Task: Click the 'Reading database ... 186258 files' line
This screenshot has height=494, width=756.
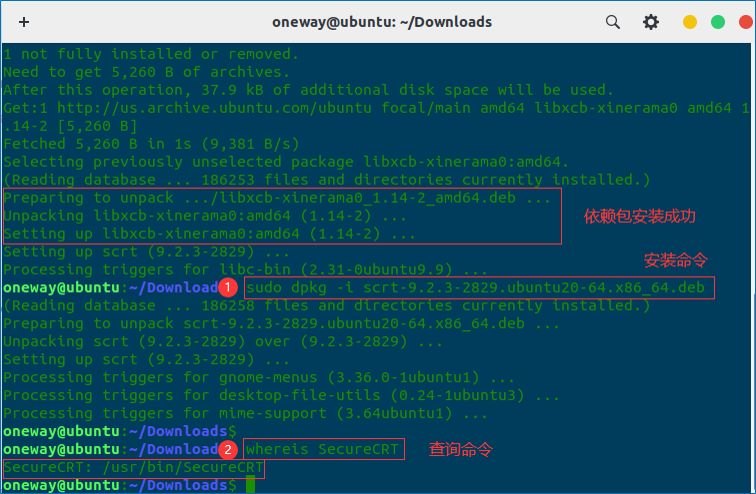Action: 326,306
